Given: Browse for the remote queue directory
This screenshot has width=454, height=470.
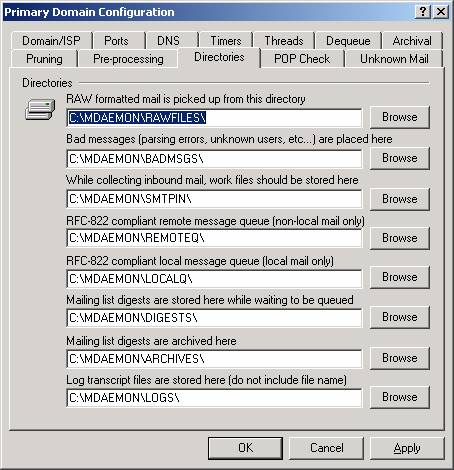Looking at the screenshot, I should pyautogui.click(x=400, y=238).
